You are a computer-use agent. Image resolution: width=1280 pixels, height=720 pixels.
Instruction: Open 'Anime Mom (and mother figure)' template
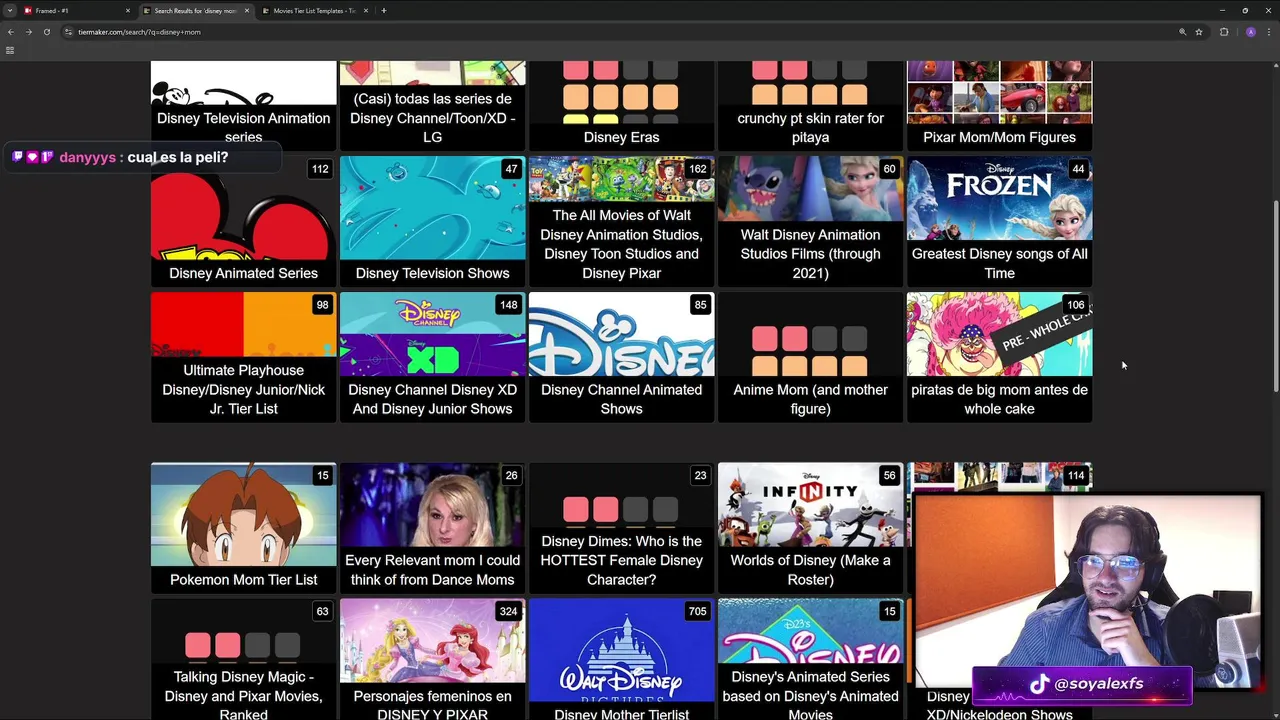click(810, 357)
